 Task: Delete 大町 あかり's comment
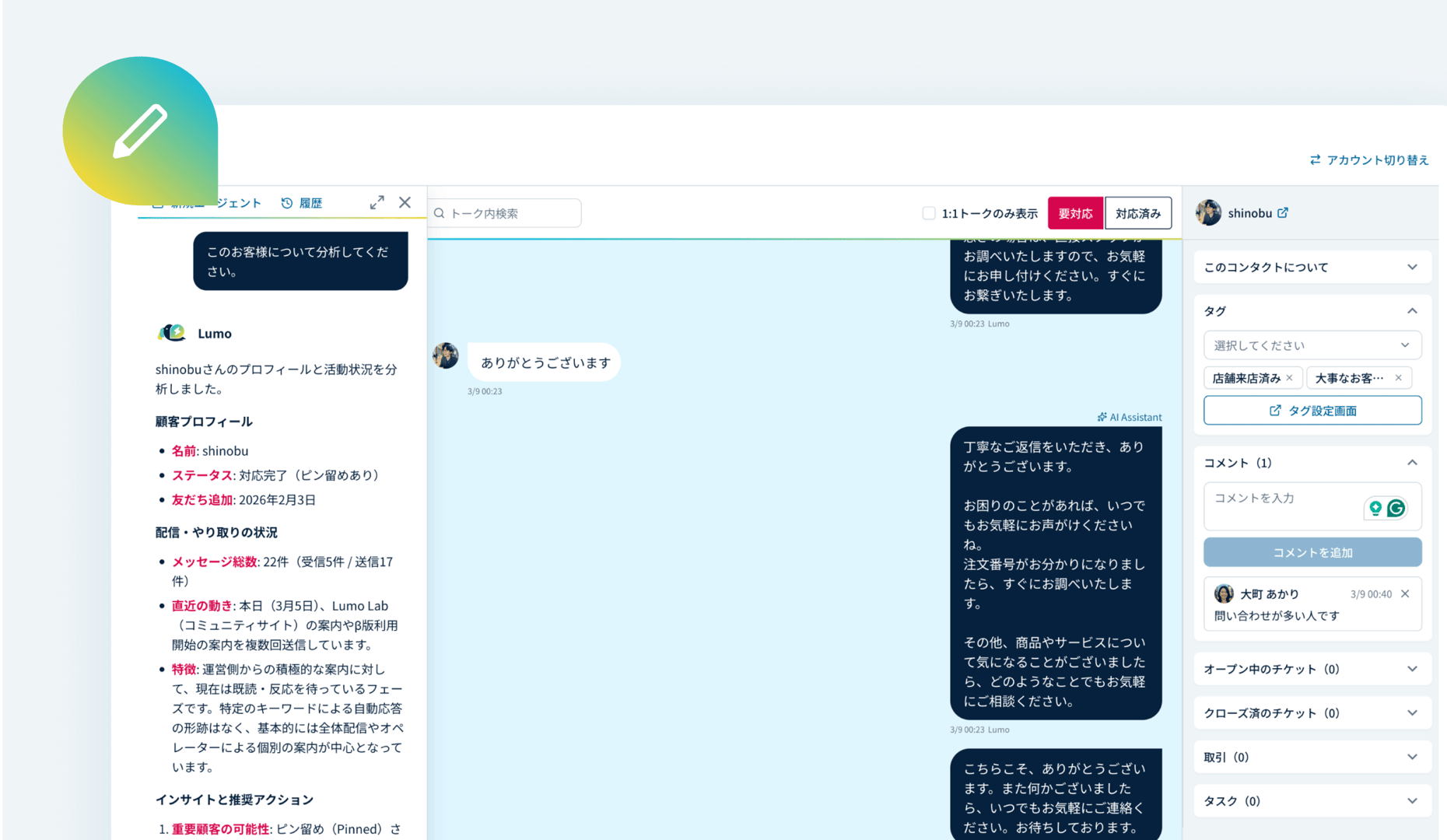tap(1405, 593)
